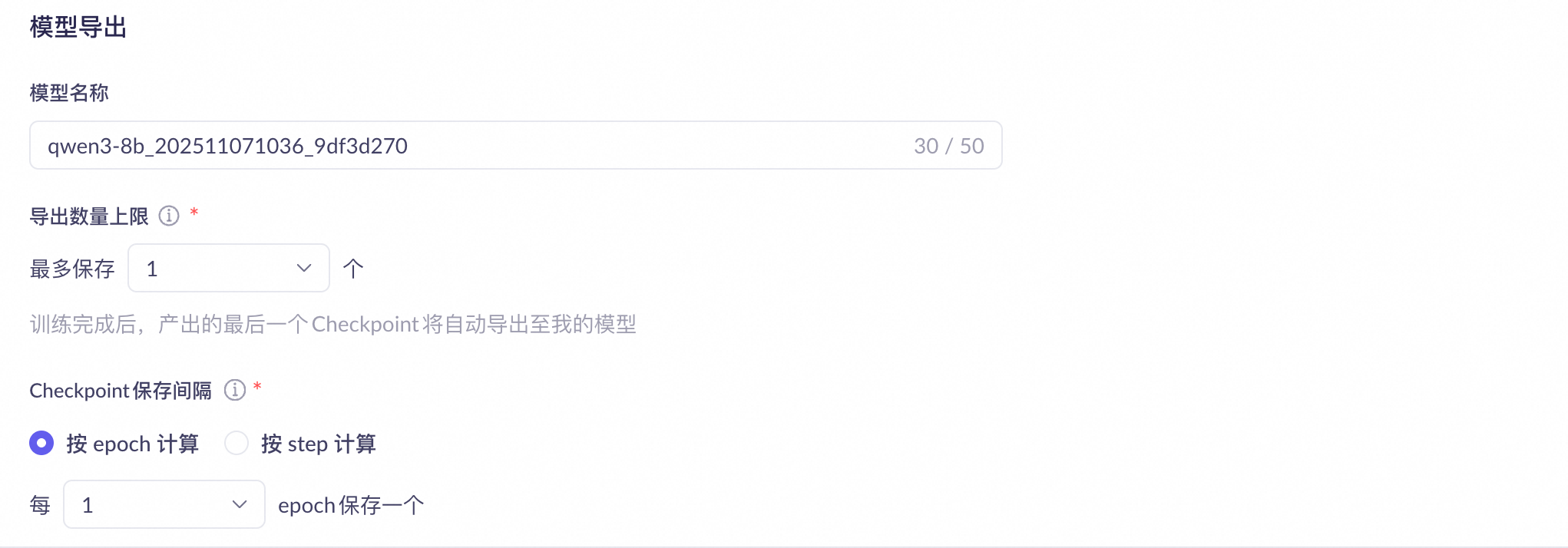
Task: Click the Checkpoint auto-export hint text
Action: pos(333,324)
